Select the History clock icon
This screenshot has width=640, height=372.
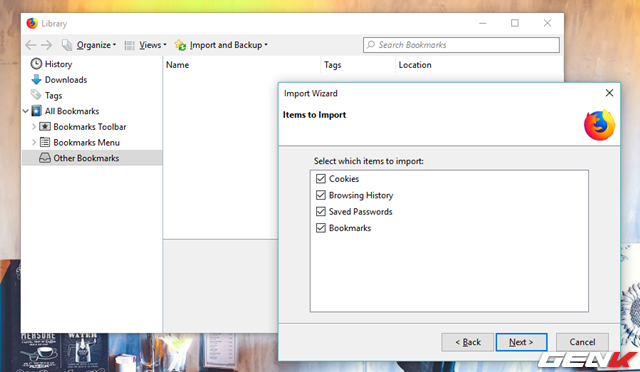tap(36, 64)
